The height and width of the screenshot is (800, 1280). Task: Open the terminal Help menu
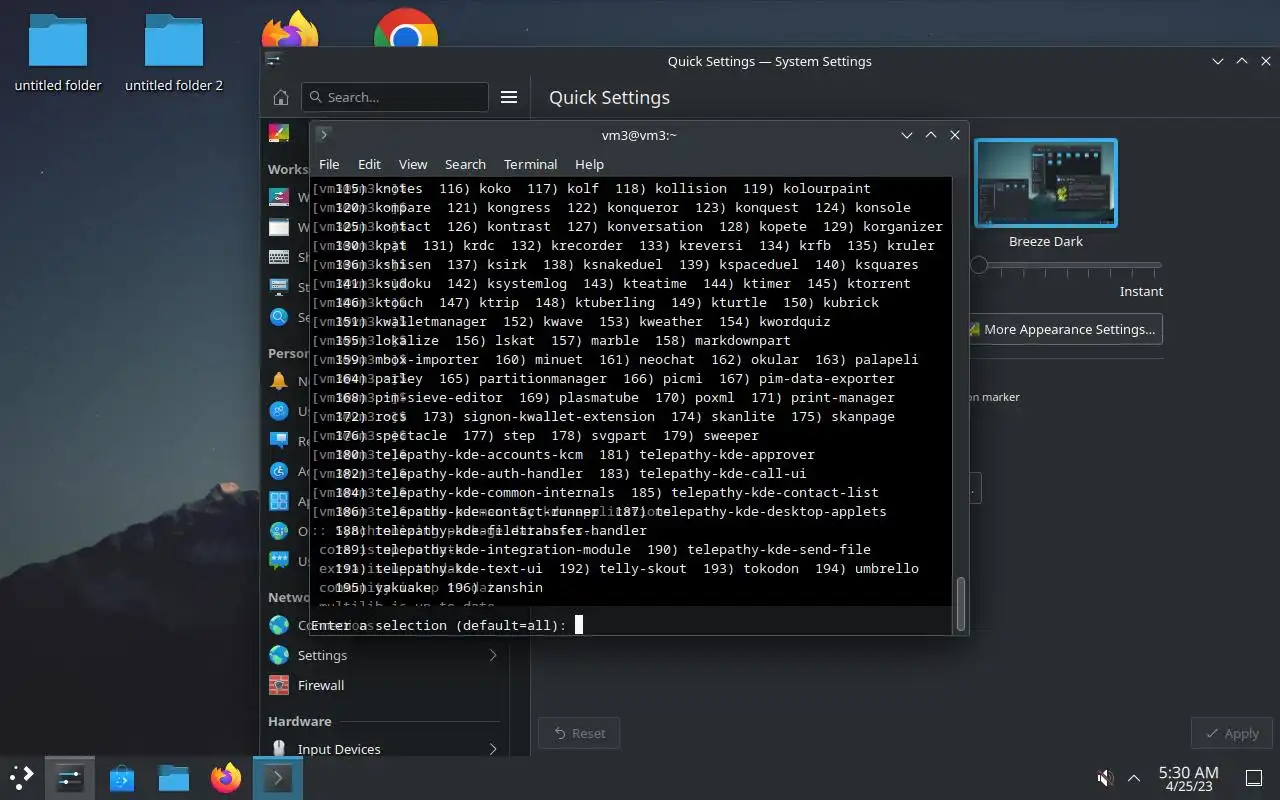589,164
